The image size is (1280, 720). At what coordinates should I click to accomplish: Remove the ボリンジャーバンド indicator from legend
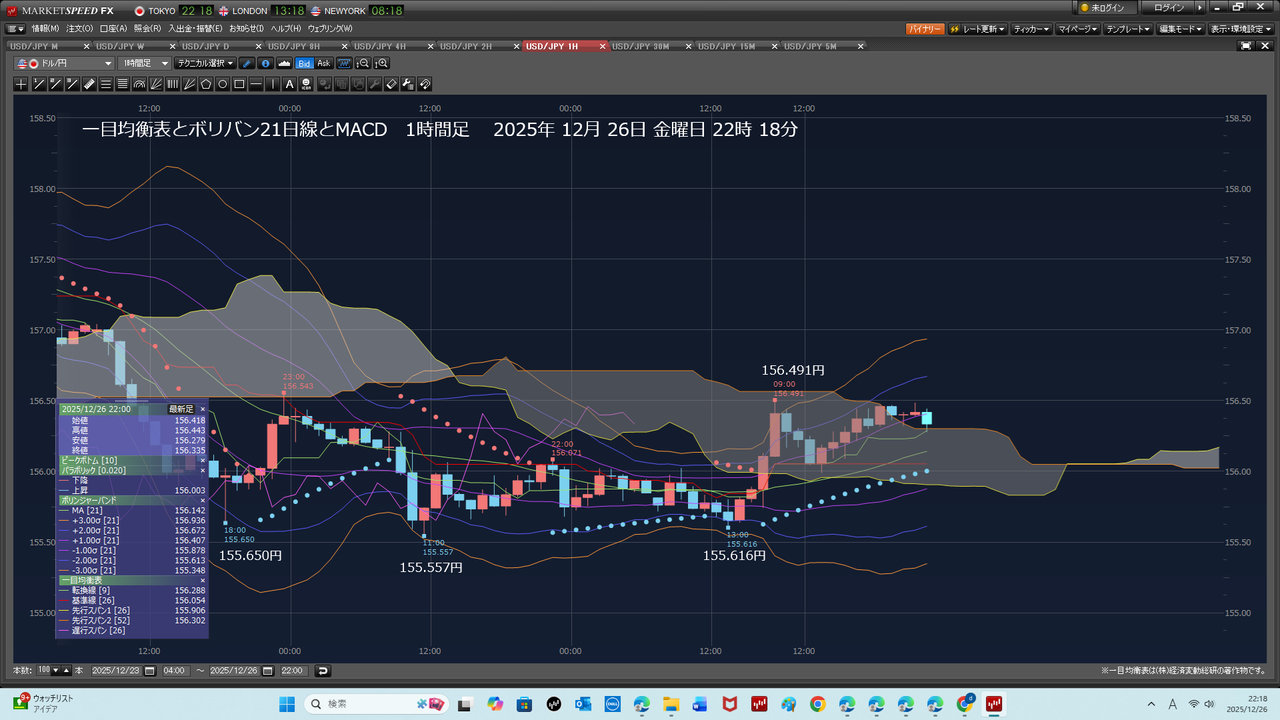coord(202,500)
